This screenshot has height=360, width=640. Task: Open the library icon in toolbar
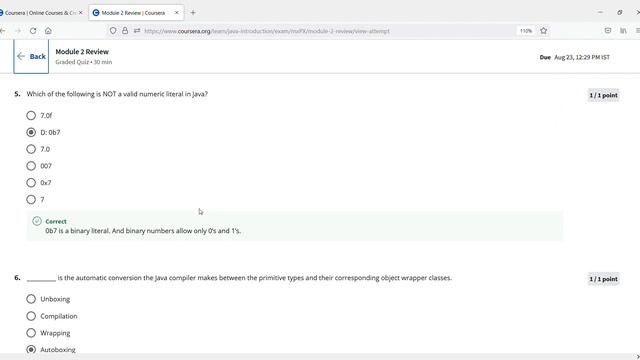[x=623, y=31]
